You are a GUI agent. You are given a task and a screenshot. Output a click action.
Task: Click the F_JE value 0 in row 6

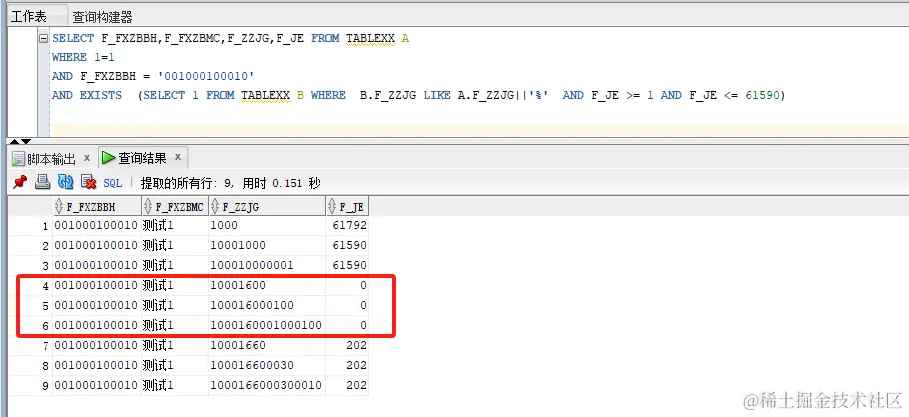347,325
